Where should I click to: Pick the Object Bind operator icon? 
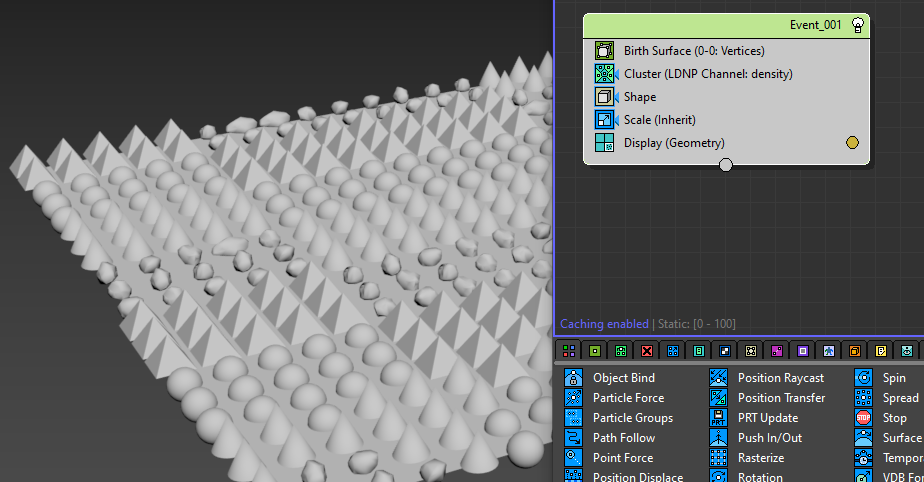tap(573, 378)
